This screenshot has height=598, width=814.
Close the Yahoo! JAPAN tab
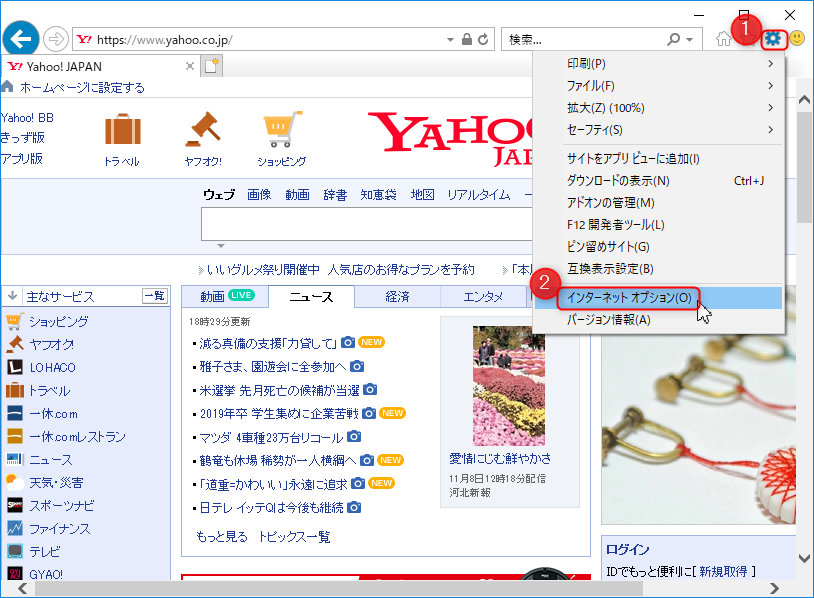[190, 66]
